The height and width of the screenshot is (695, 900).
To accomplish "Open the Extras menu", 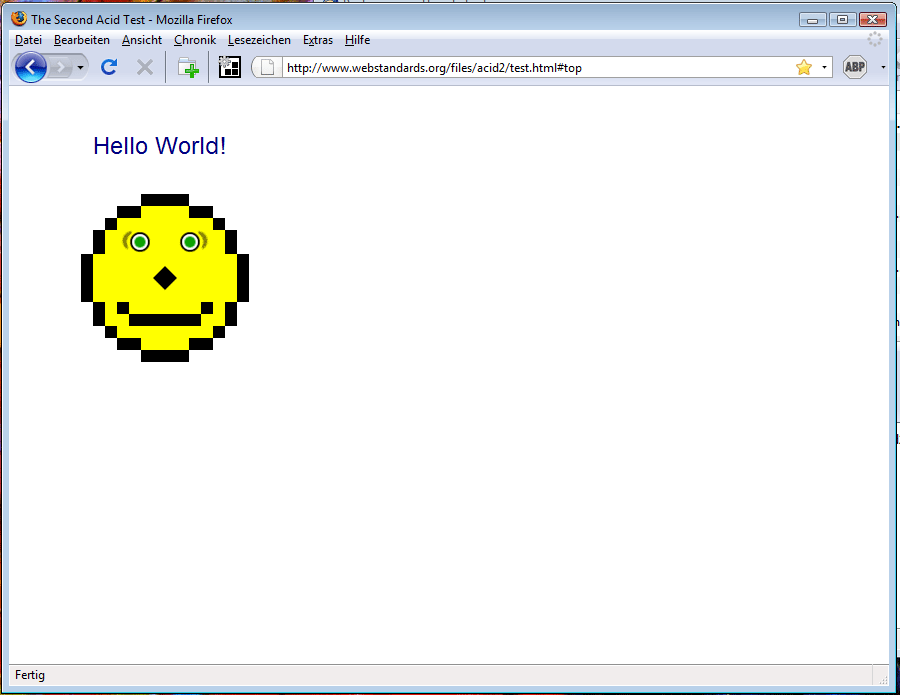I will tap(317, 40).
